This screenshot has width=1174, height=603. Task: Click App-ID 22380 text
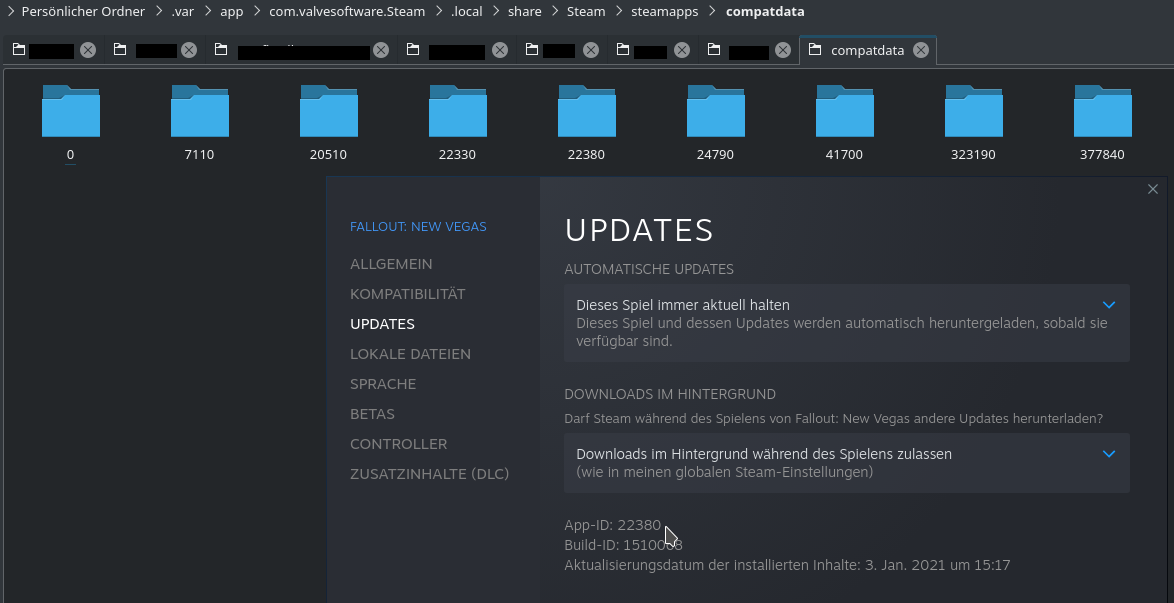612,525
